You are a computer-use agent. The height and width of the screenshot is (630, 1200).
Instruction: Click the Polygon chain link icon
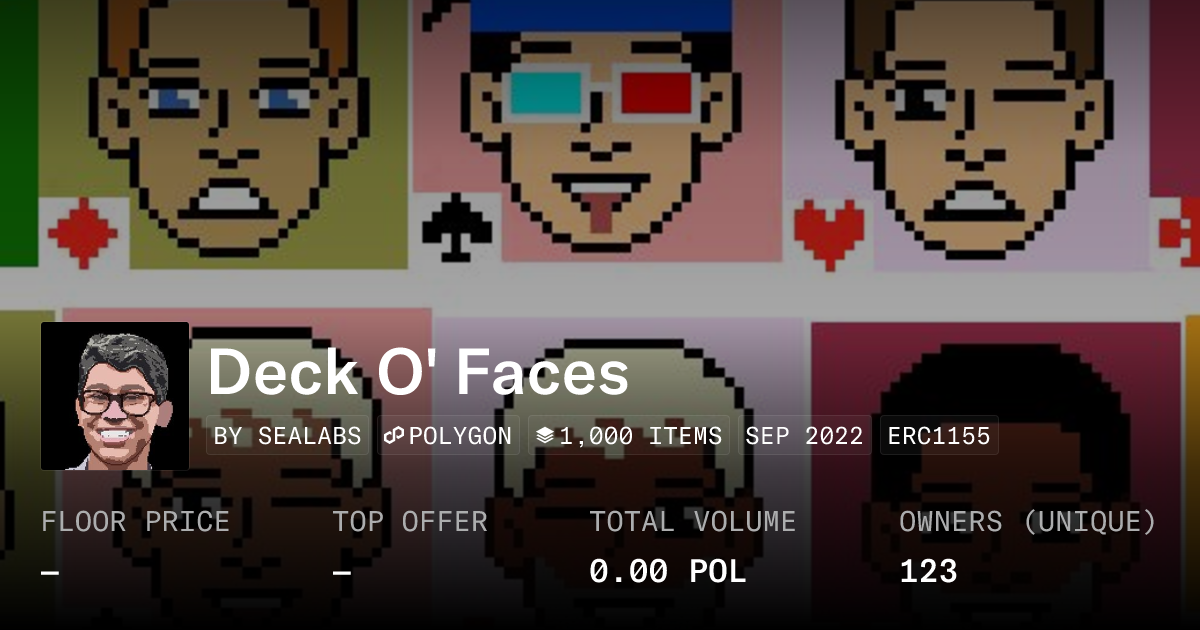[x=393, y=436]
